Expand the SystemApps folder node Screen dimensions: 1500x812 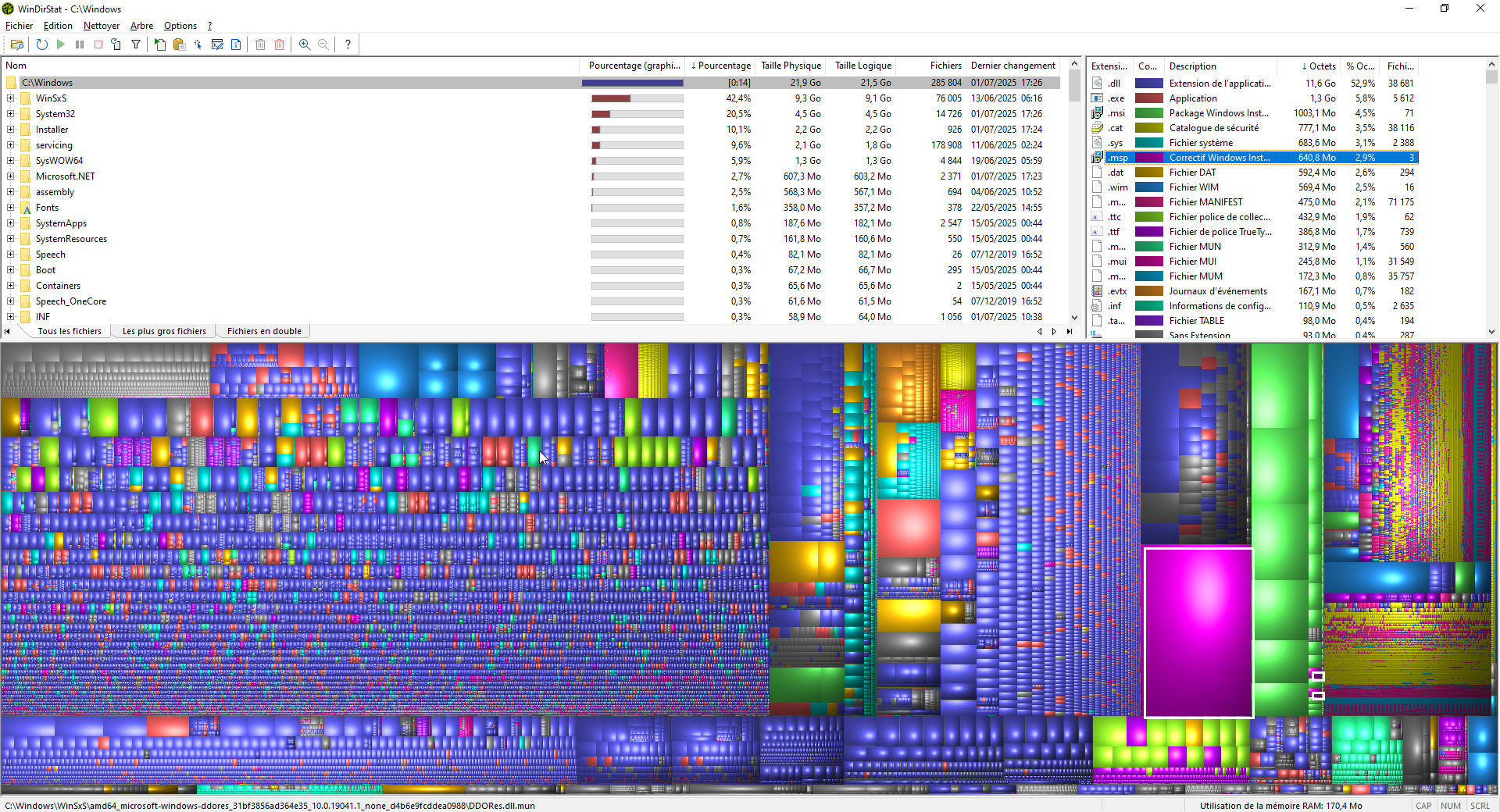10,223
